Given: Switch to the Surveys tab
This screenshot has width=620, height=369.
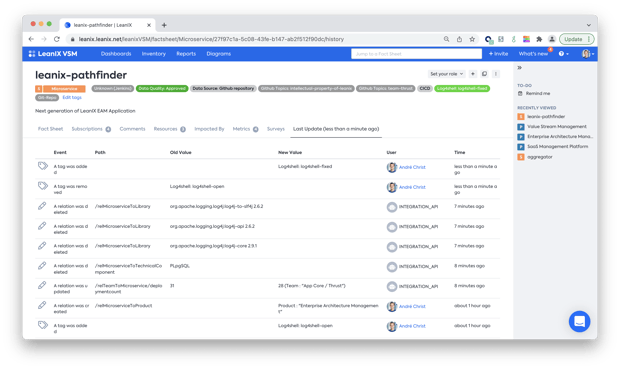Looking at the screenshot, I should pyautogui.click(x=276, y=129).
